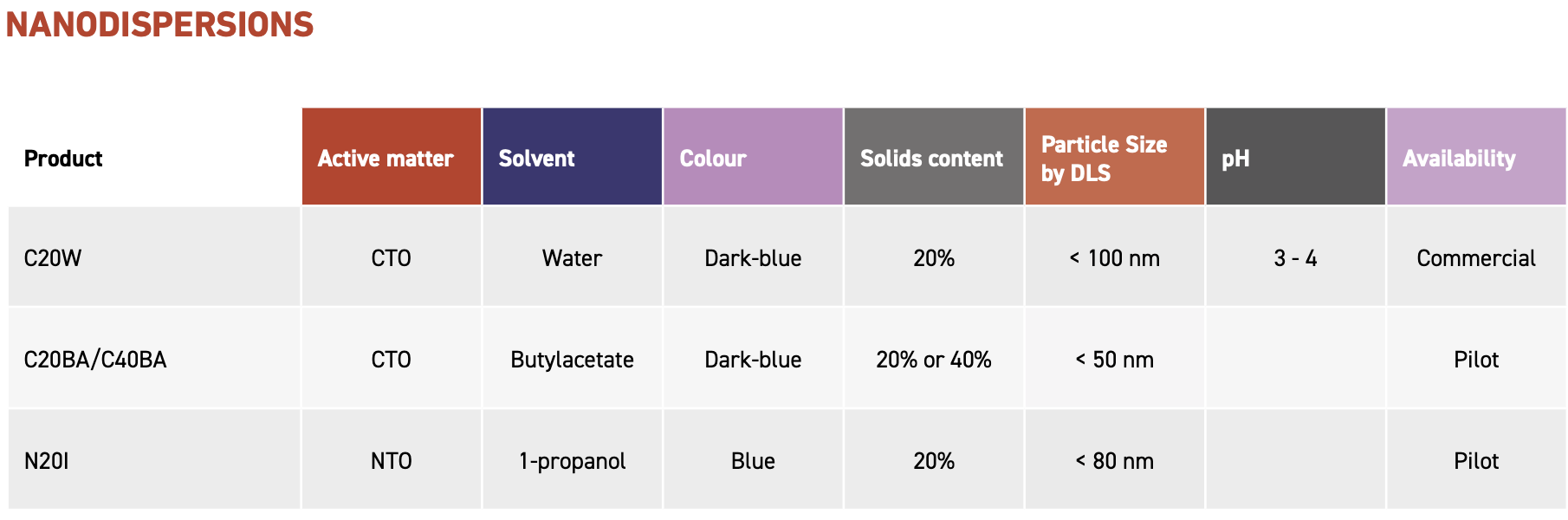1568x520 pixels.
Task: Select the Commercial availability cell
Action: (1477, 257)
